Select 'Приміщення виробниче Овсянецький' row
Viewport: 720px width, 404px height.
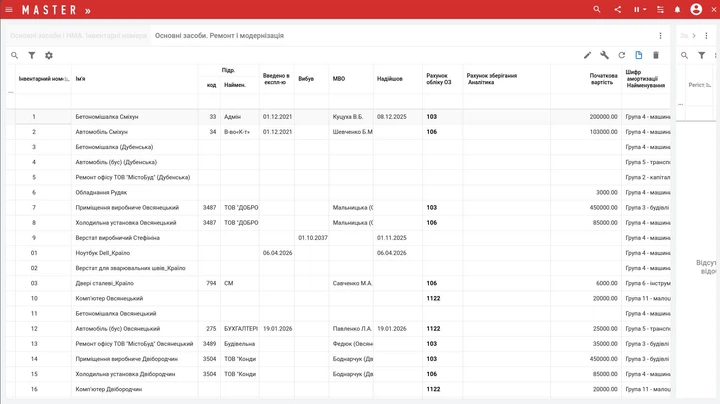[338, 208]
